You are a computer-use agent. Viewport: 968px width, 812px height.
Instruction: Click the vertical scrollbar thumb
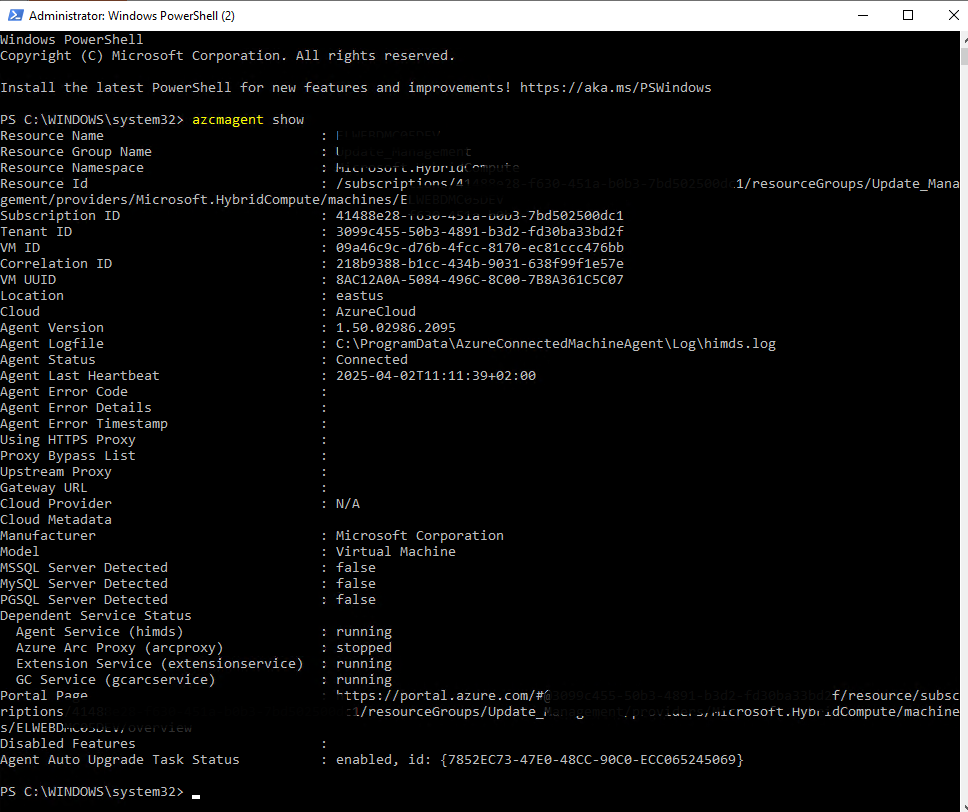[x=964, y=56]
